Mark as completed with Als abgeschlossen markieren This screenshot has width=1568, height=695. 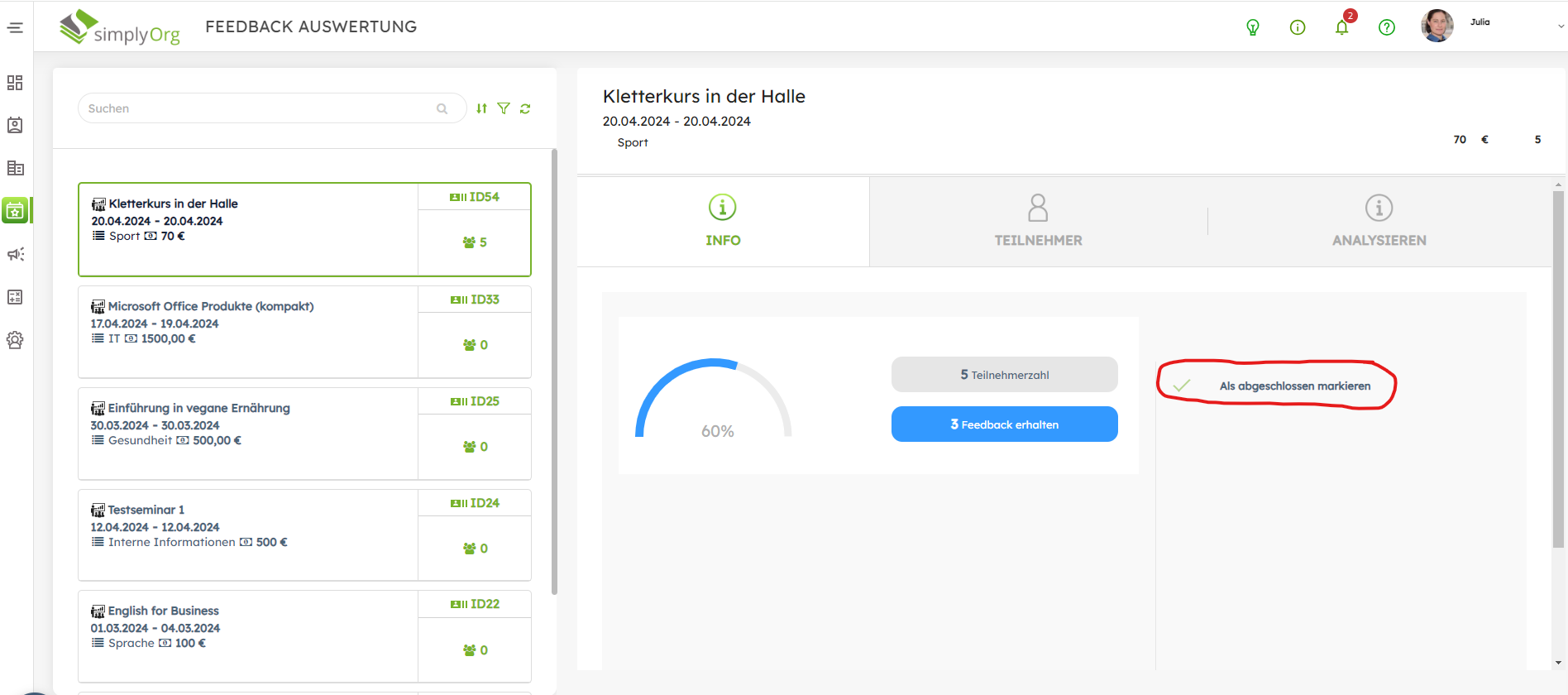tap(1293, 386)
